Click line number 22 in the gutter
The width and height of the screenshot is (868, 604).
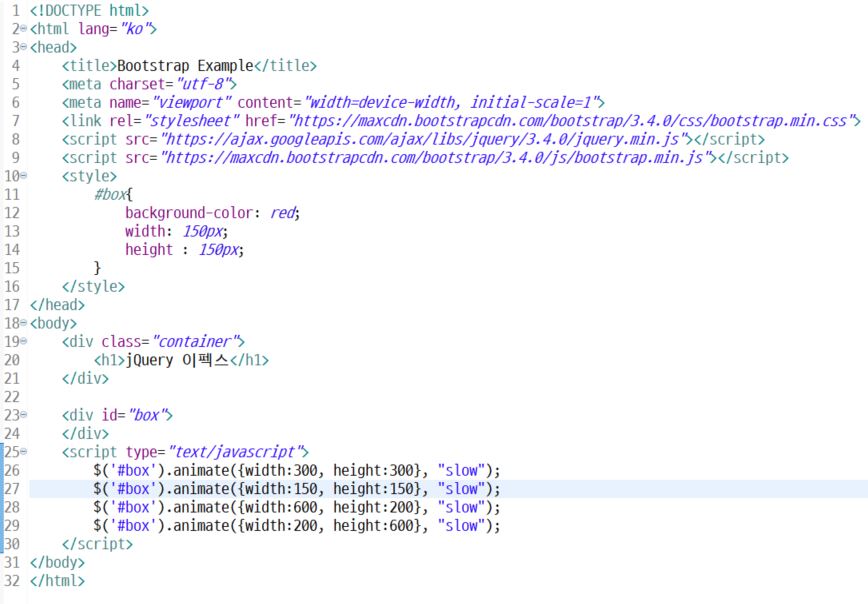(12, 396)
